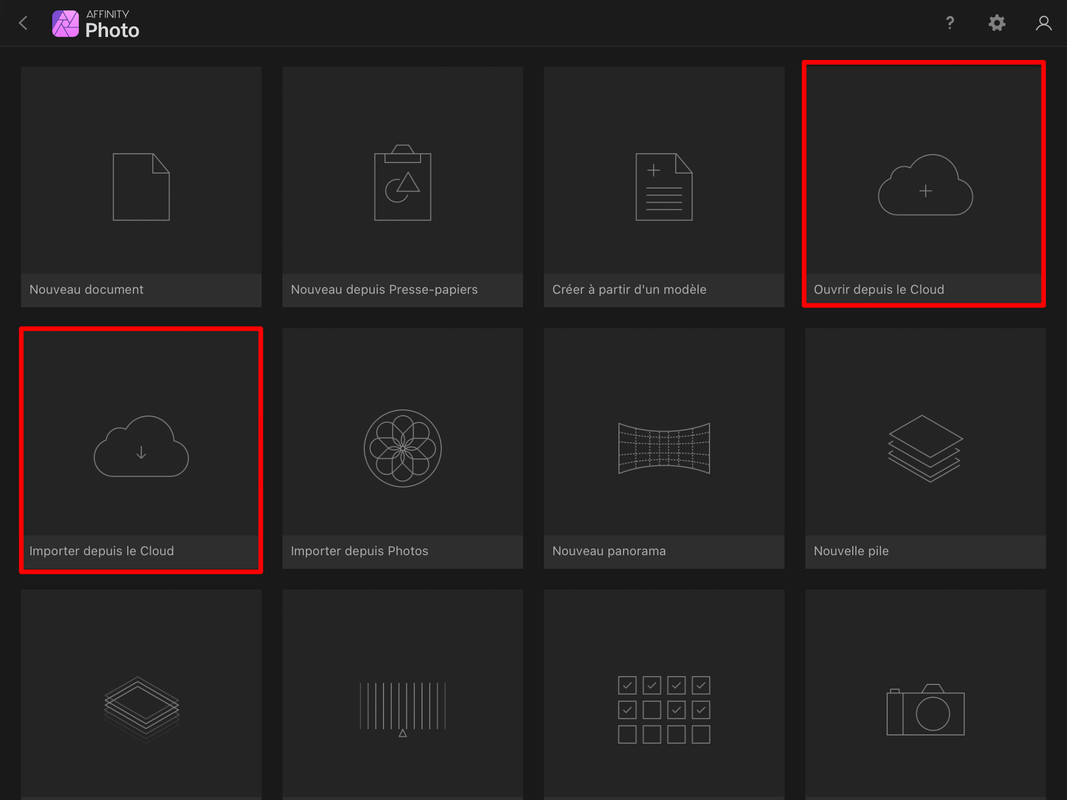This screenshot has height=800, width=1067.
Task: Choose Ouvrir depuis le Cloud
Action: [x=879, y=290]
